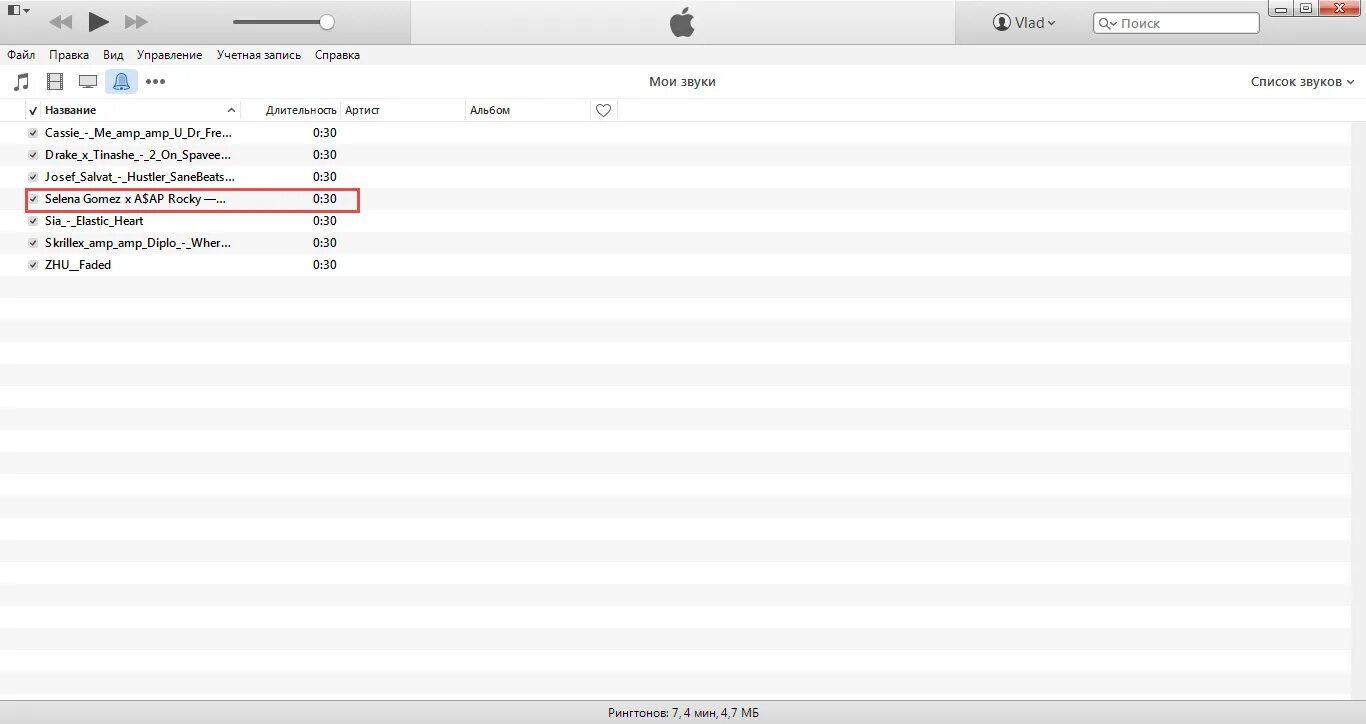Select the Skrillex_amp_amp_Diplo tone
The width and height of the screenshot is (1366, 724).
tap(138, 243)
